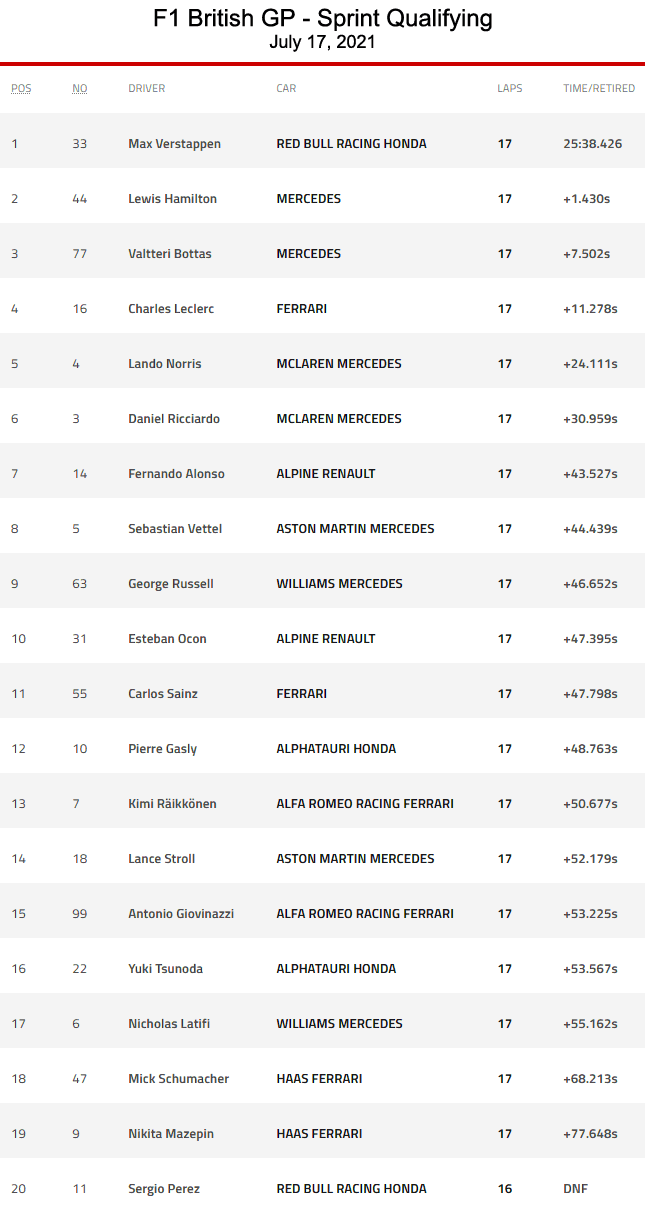The image size is (645, 1208).
Task: Select the DRIVER column header
Action: click(147, 88)
